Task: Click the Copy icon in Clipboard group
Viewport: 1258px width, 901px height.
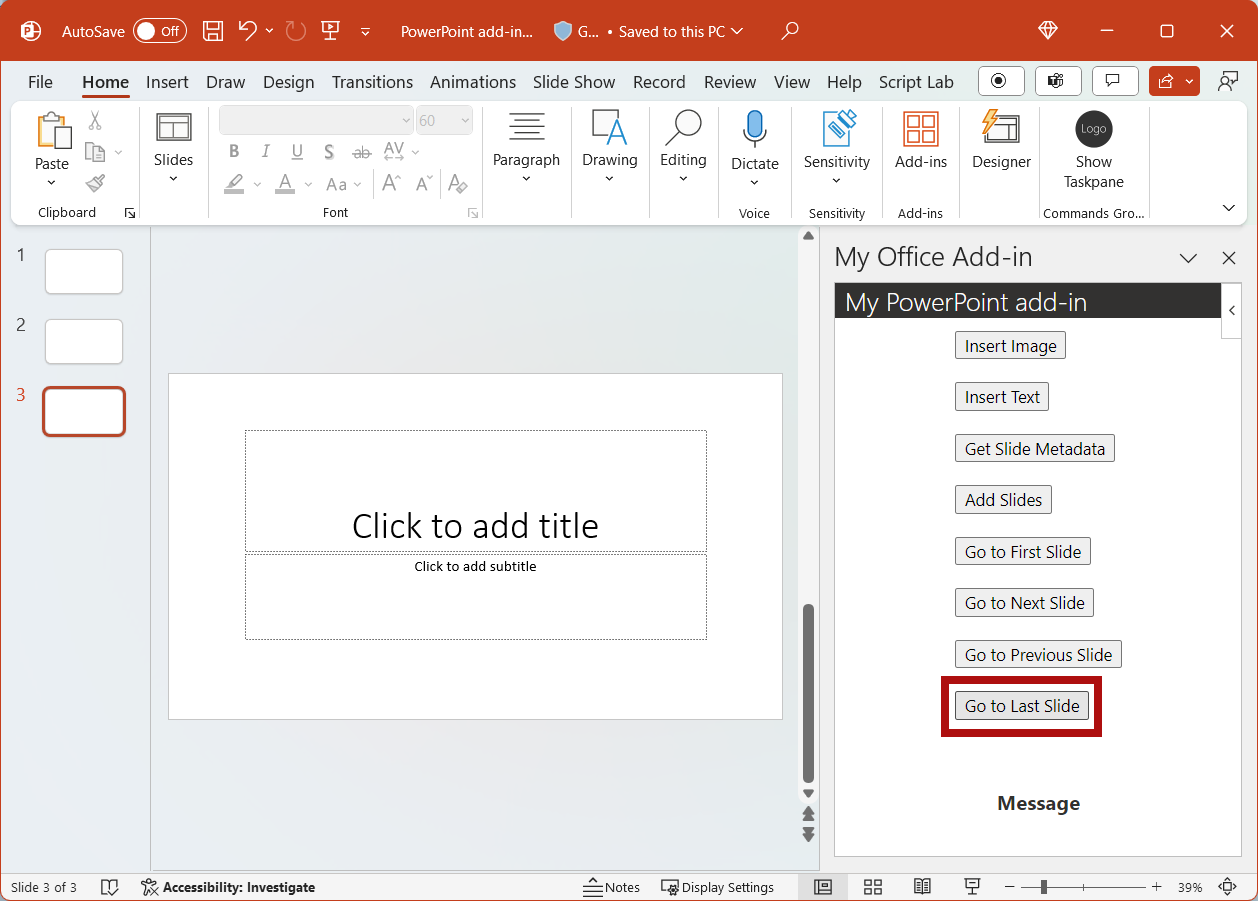Action: pos(95,152)
